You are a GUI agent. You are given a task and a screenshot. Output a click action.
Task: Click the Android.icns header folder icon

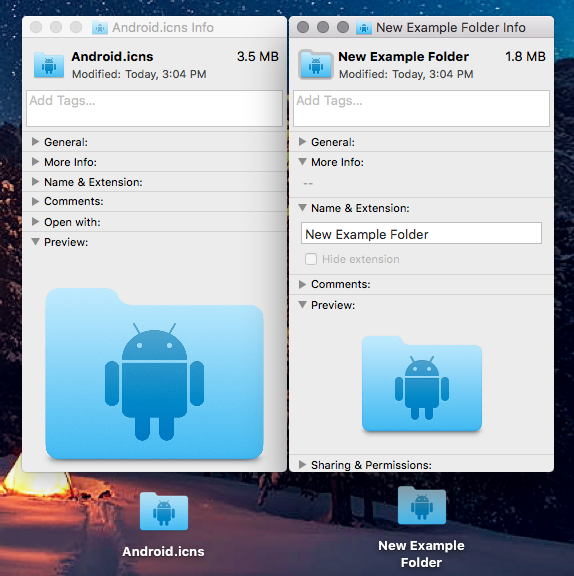click(49, 65)
